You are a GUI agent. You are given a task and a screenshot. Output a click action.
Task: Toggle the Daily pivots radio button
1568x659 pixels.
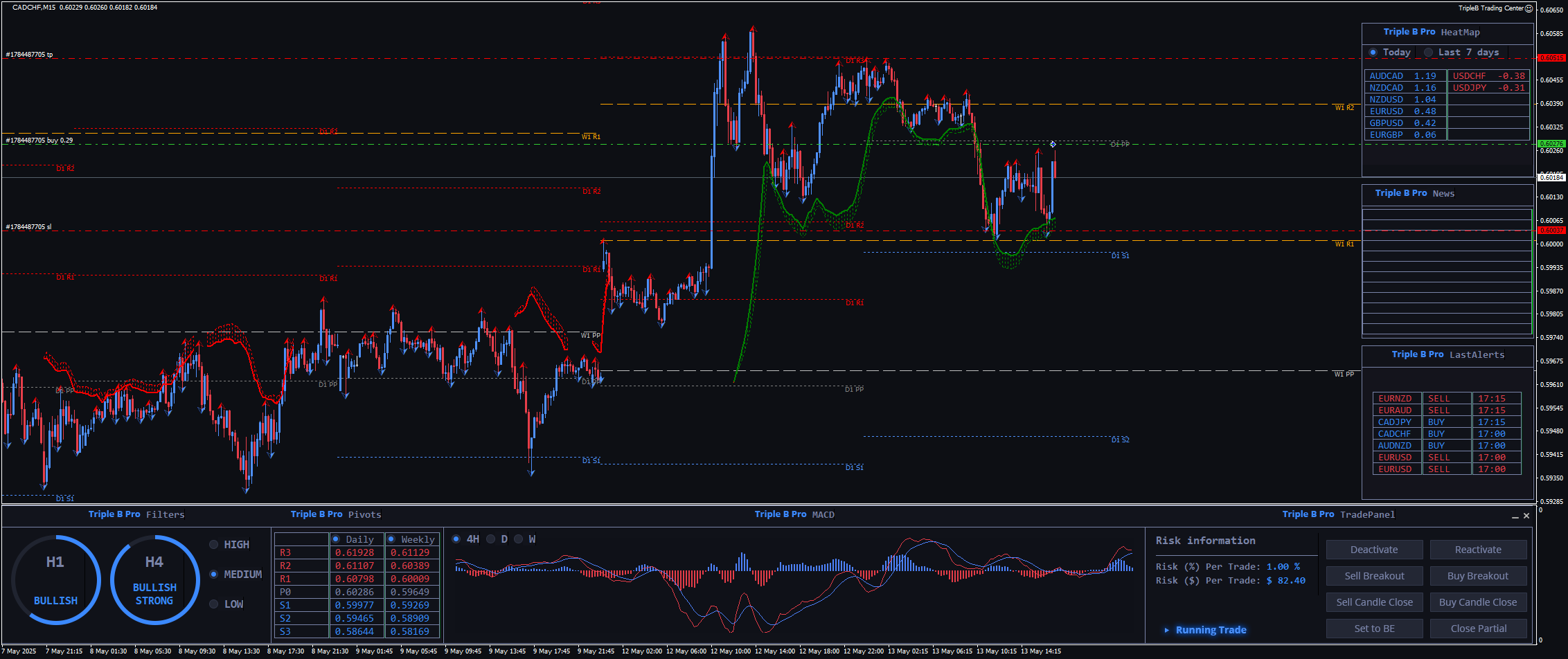(336, 539)
